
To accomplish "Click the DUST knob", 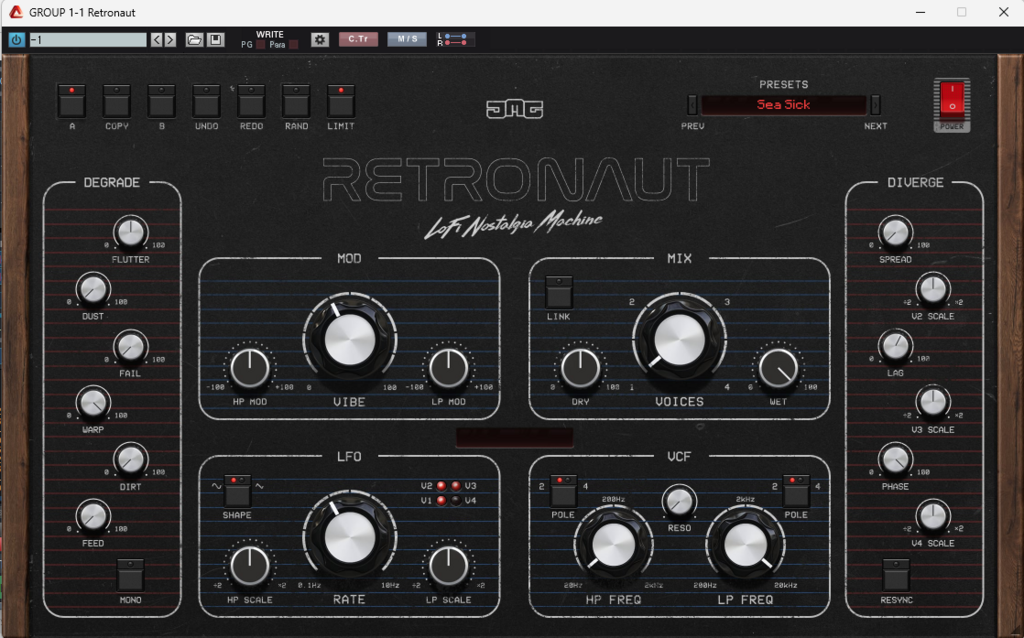I will (x=93, y=289).
